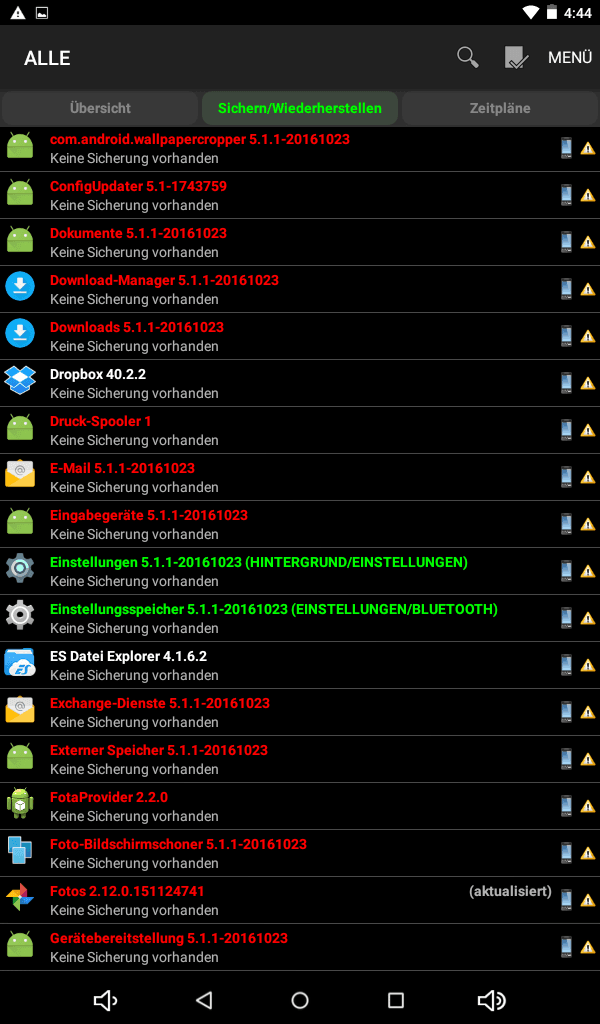The image size is (600, 1024).
Task: Select Gerätebereitstellung 5.1.1-20161023 entry
Action: [300, 948]
